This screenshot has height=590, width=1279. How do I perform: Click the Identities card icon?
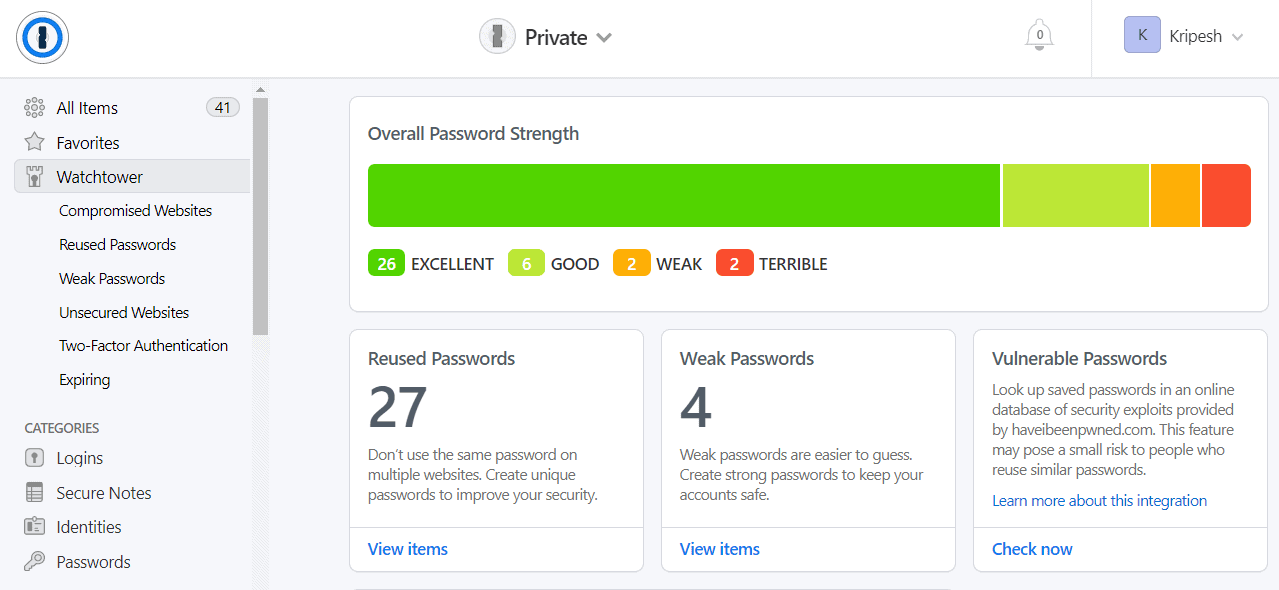coord(35,527)
